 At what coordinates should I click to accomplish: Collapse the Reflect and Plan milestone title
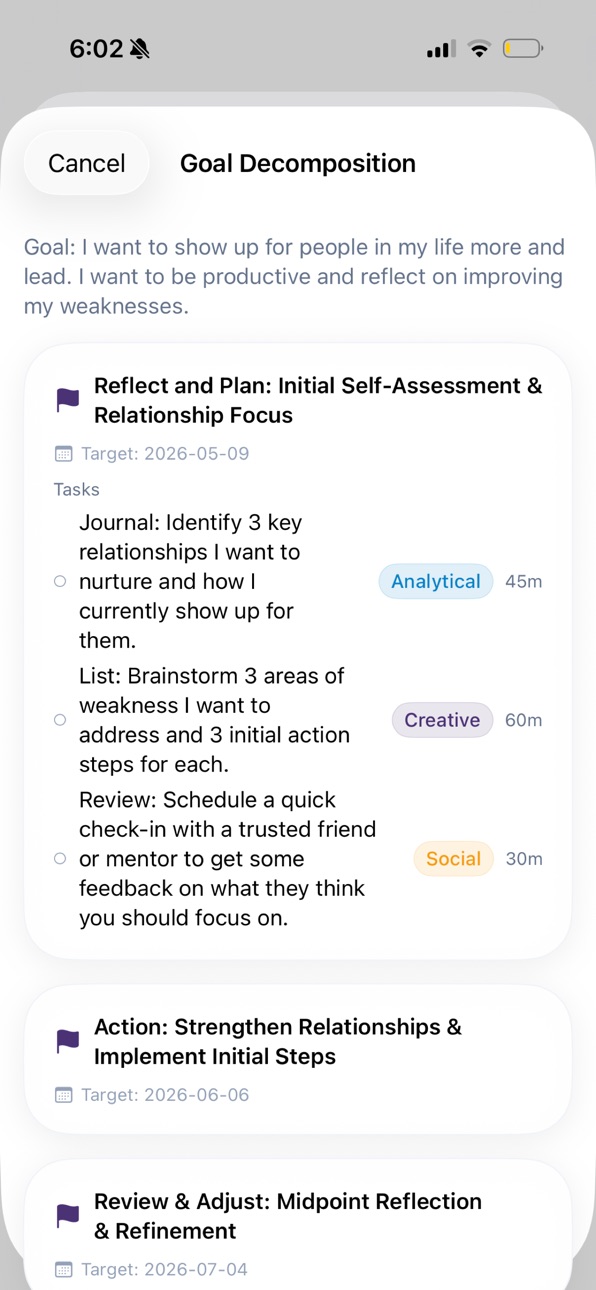click(x=318, y=400)
